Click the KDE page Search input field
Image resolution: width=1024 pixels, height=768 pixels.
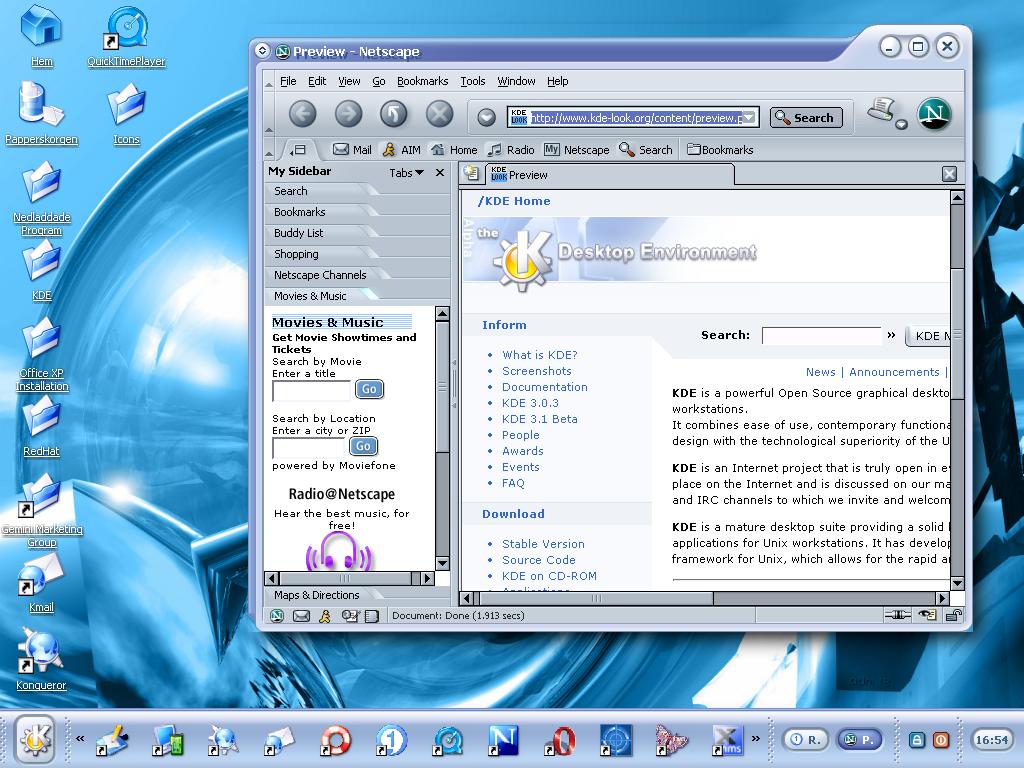tap(822, 336)
